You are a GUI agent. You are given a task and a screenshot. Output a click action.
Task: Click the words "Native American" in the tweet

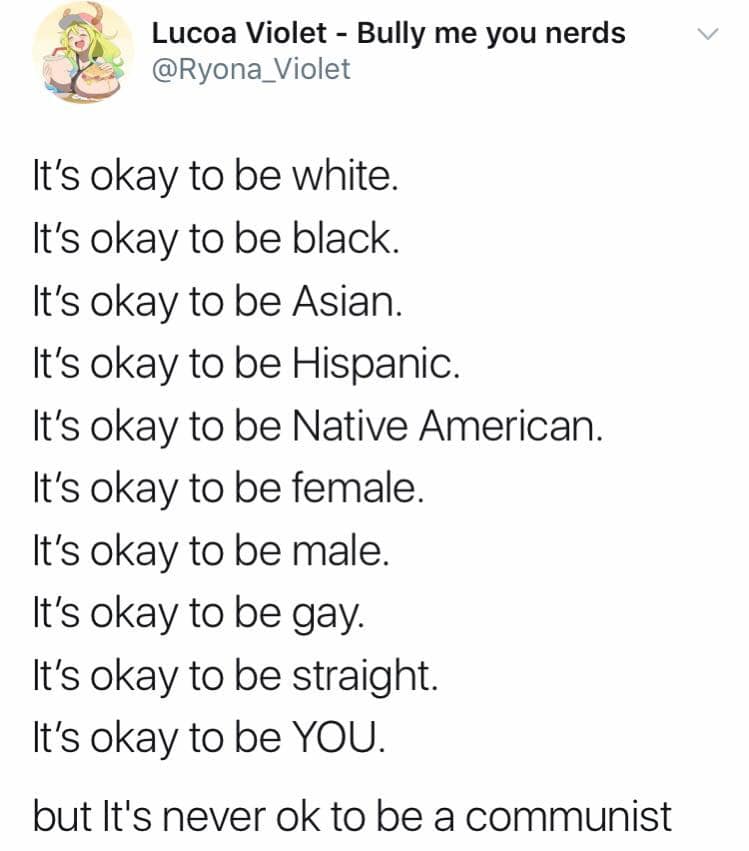point(448,426)
